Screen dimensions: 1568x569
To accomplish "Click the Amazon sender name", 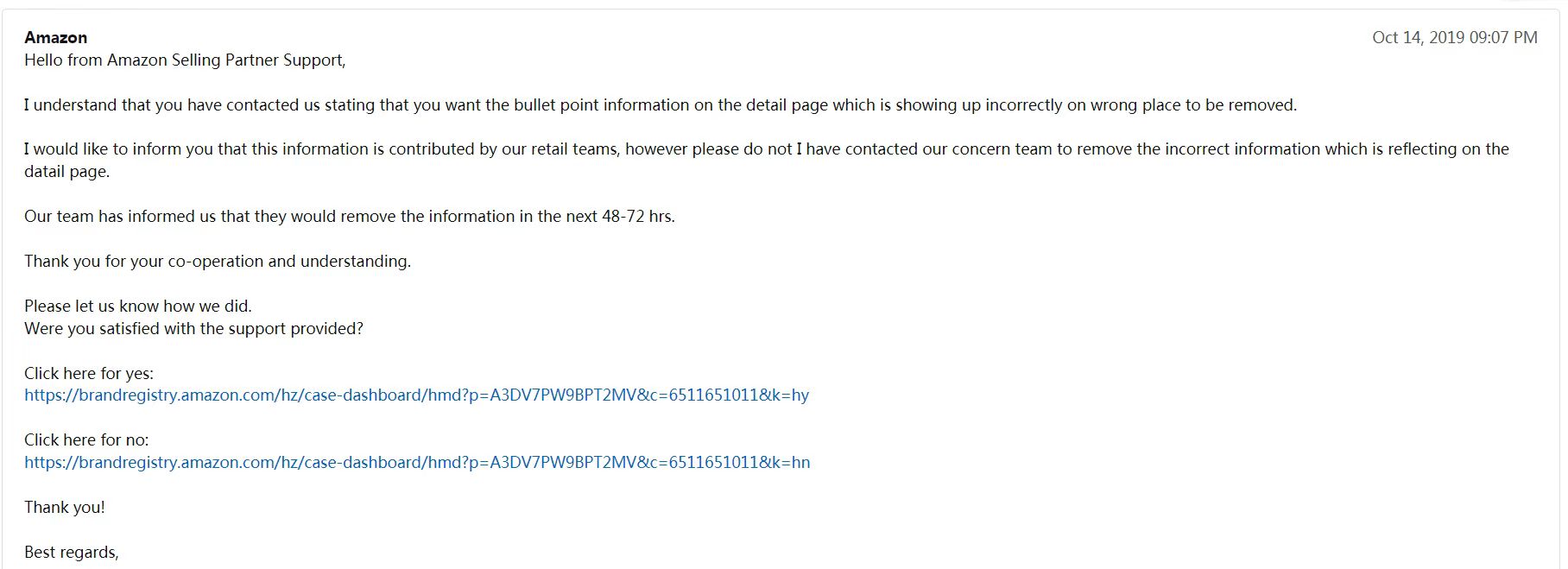I will [55, 37].
